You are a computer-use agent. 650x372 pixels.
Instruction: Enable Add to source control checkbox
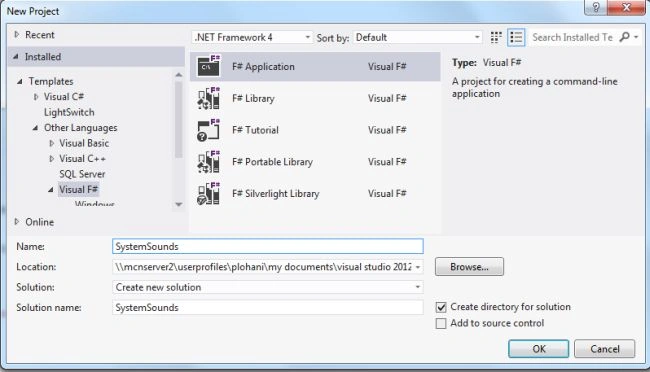click(441, 323)
